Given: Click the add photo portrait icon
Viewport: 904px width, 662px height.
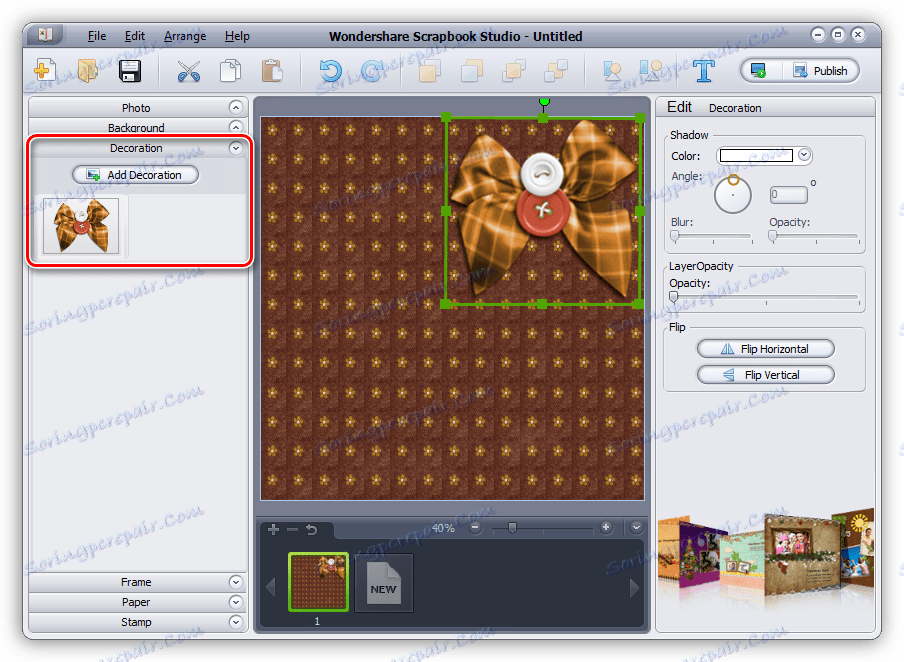Looking at the screenshot, I should pos(612,71).
